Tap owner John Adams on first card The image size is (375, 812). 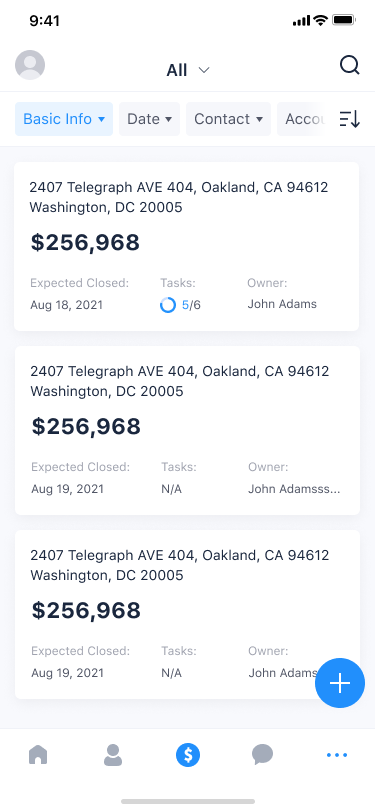click(x=282, y=304)
